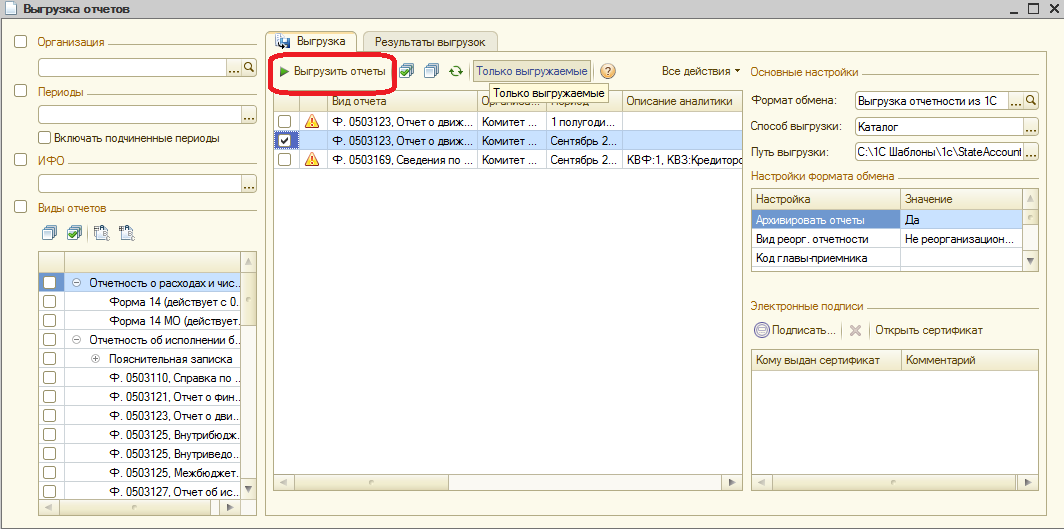Click the magnifier icon beside Формат обмена
This screenshot has height=529, width=1064.
coord(1031,101)
